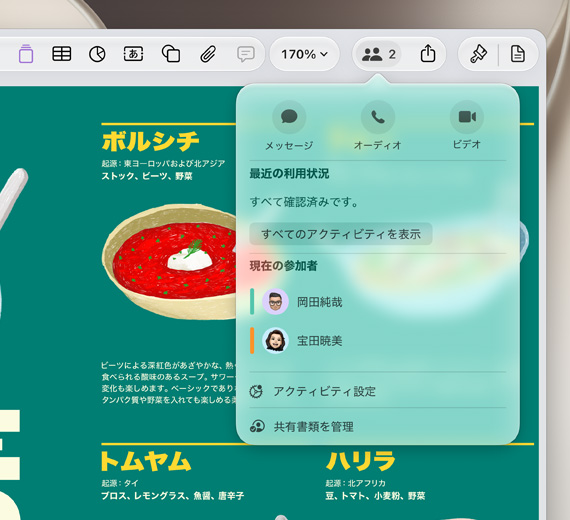
Task: Open the Document inspector icon
Action: click(517, 54)
